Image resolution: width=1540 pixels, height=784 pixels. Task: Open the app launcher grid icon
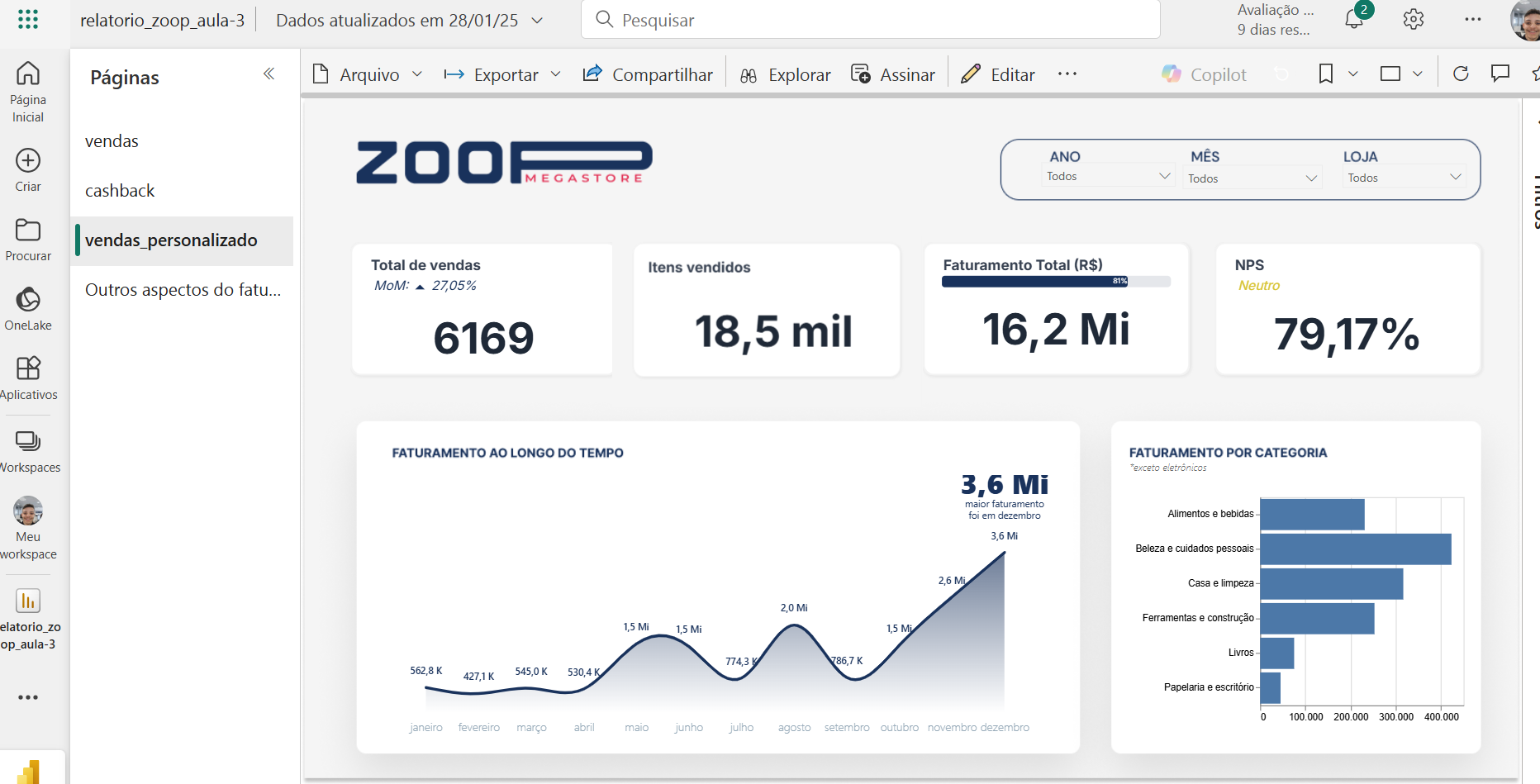pos(28,20)
